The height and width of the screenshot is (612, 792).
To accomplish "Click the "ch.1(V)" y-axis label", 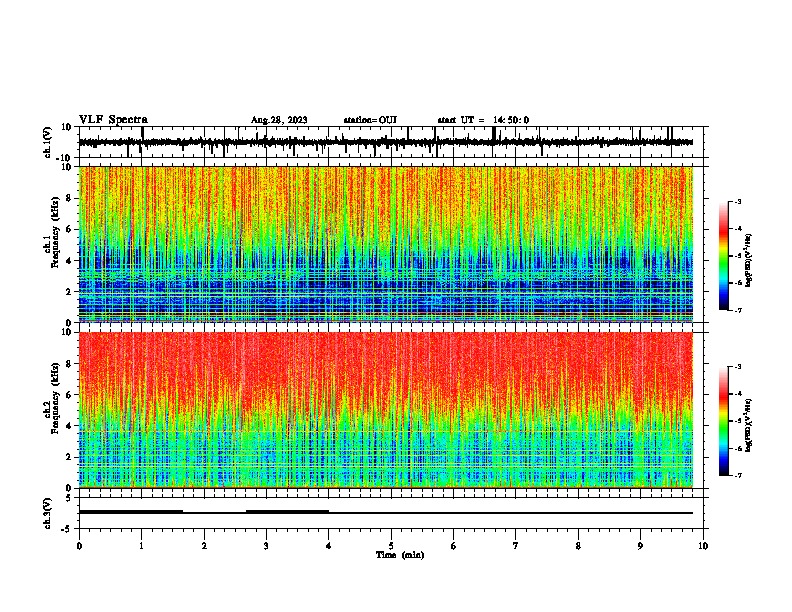I will click(47, 142).
